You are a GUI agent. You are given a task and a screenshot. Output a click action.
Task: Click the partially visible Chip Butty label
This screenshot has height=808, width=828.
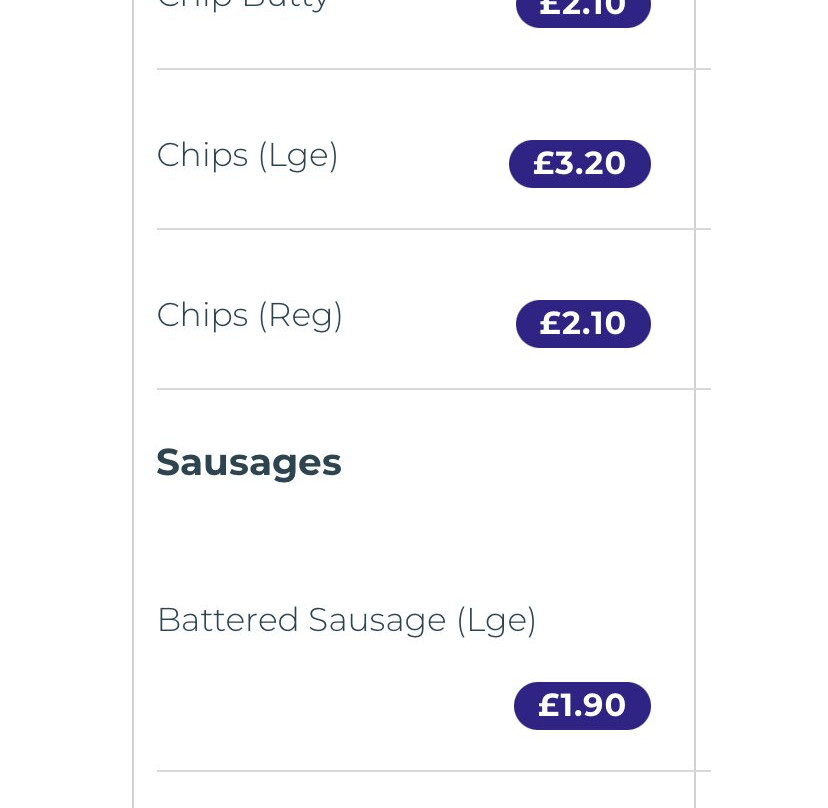pyautogui.click(x=243, y=4)
